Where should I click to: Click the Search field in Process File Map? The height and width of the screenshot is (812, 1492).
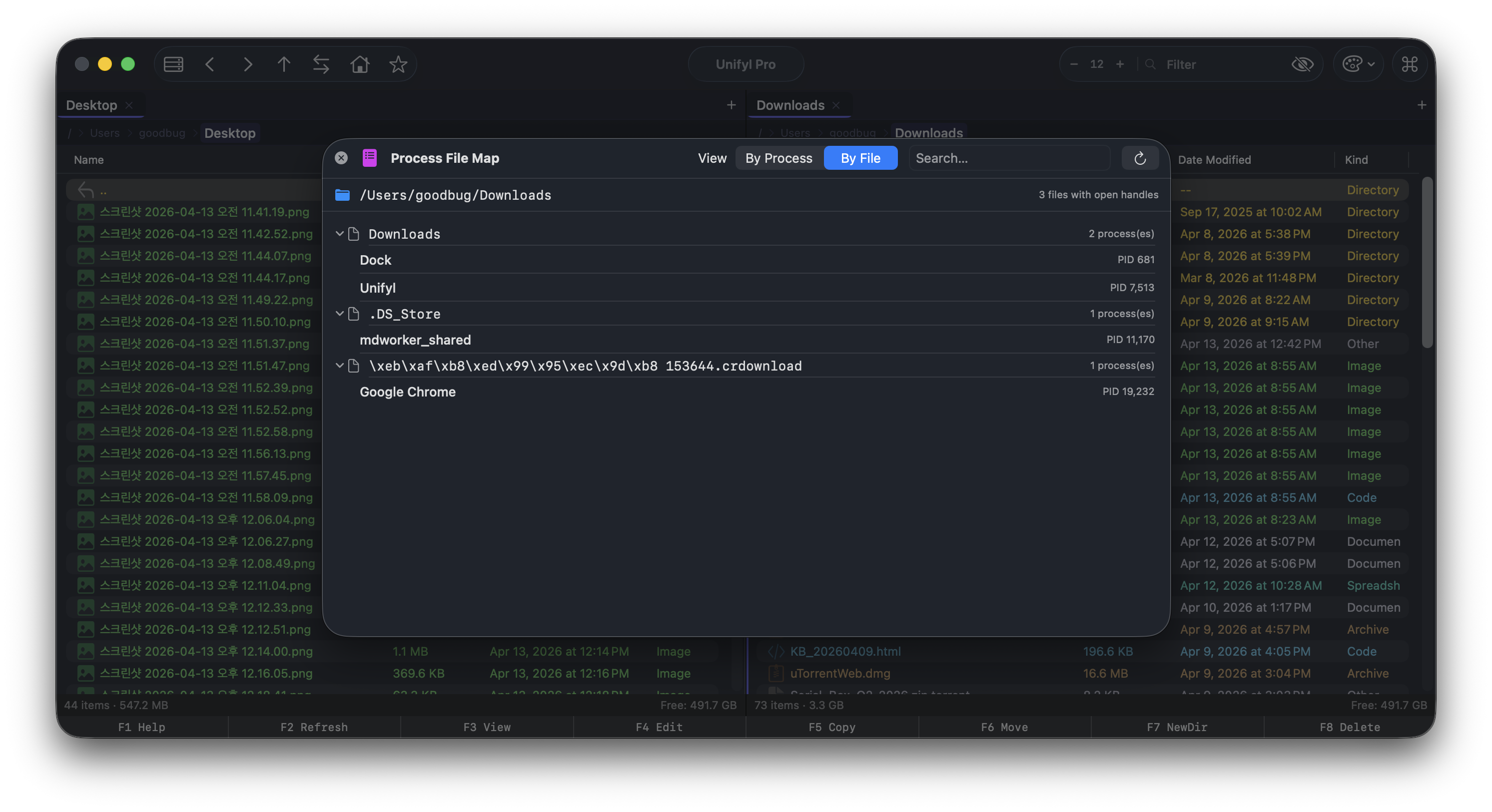[1008, 158]
